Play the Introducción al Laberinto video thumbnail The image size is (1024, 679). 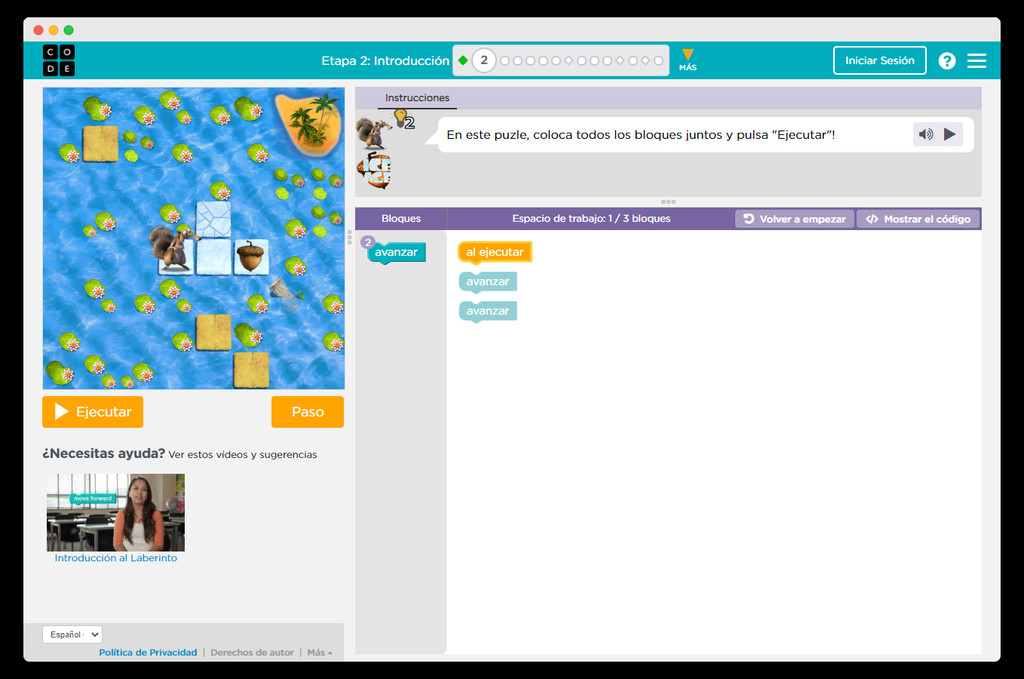tap(114, 511)
